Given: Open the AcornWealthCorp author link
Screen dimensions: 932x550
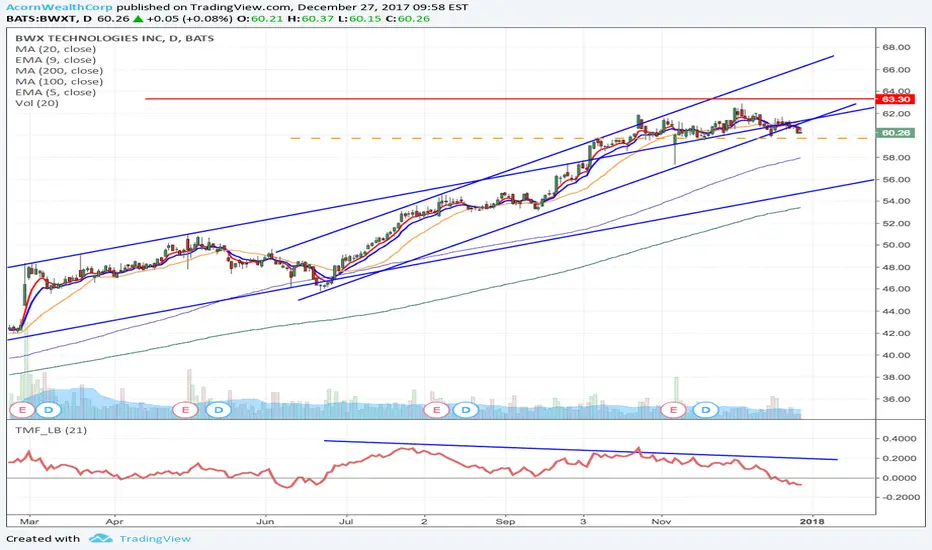Looking at the screenshot, I should [x=59, y=7].
